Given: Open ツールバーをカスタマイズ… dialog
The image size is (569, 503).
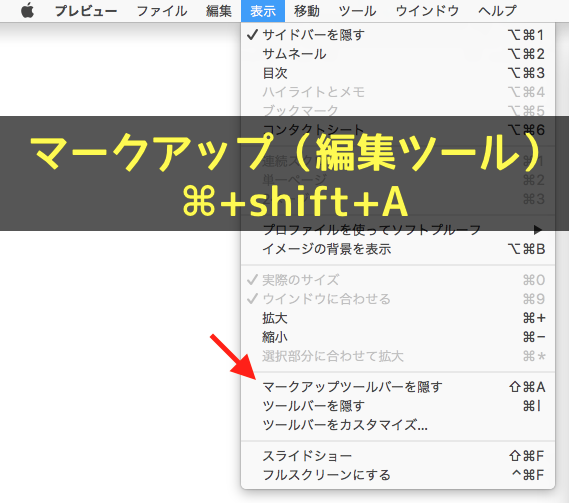Looking at the screenshot, I should click(398, 425).
